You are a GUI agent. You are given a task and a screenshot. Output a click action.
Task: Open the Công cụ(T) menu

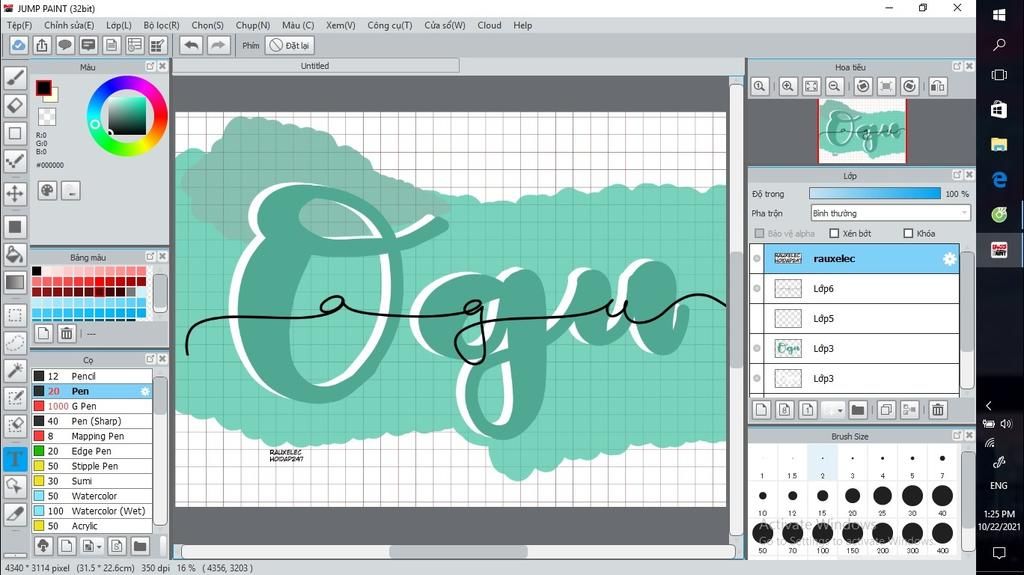[x=390, y=25]
